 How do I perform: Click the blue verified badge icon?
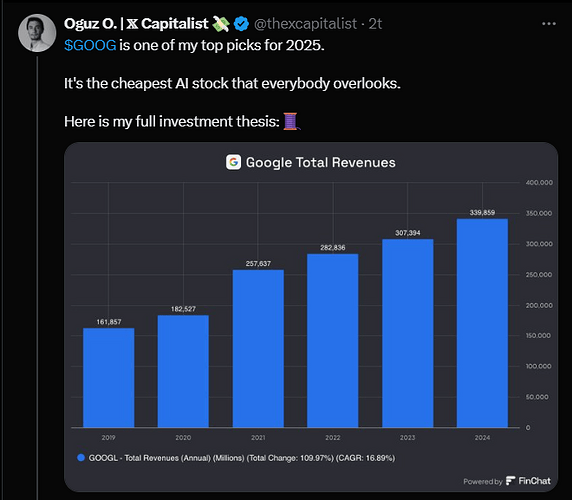pyautogui.click(x=241, y=24)
